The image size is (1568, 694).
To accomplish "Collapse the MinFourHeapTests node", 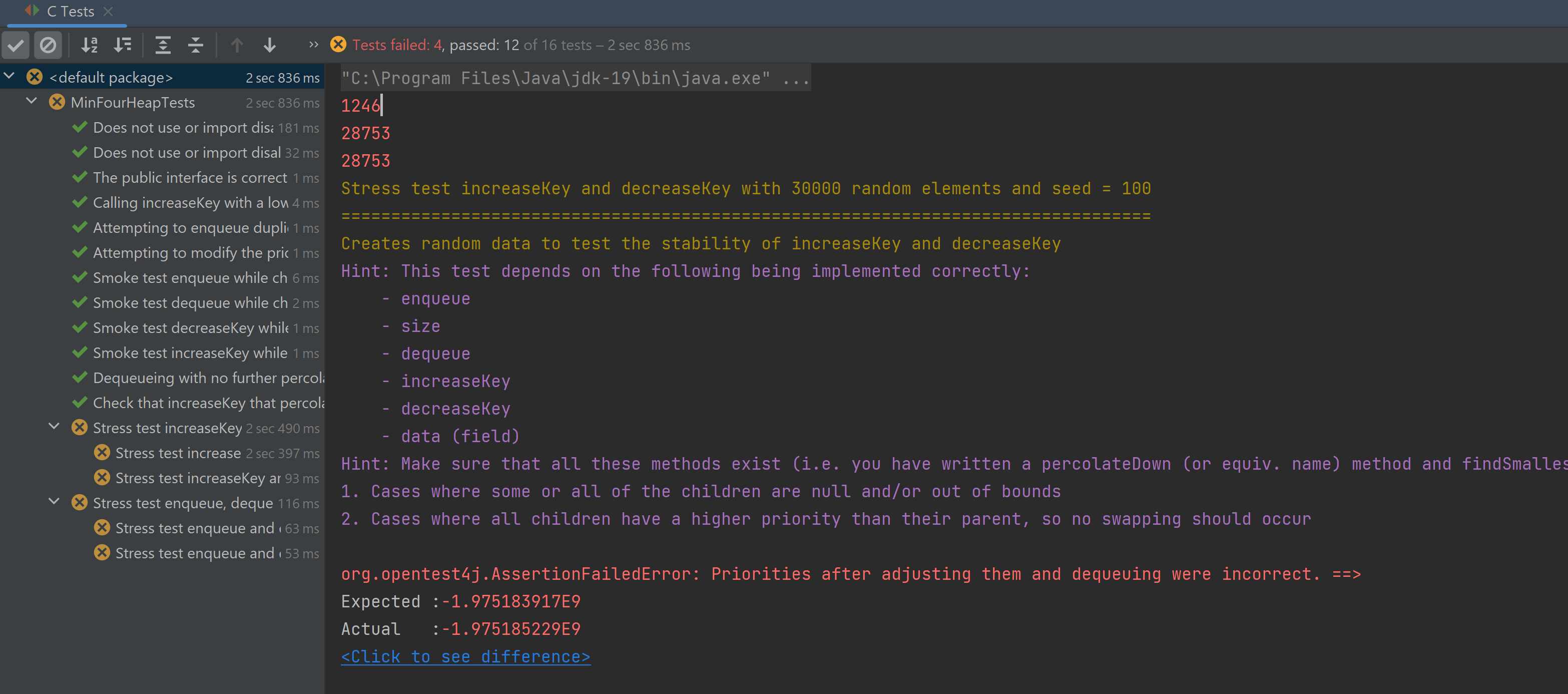I will tap(32, 102).
